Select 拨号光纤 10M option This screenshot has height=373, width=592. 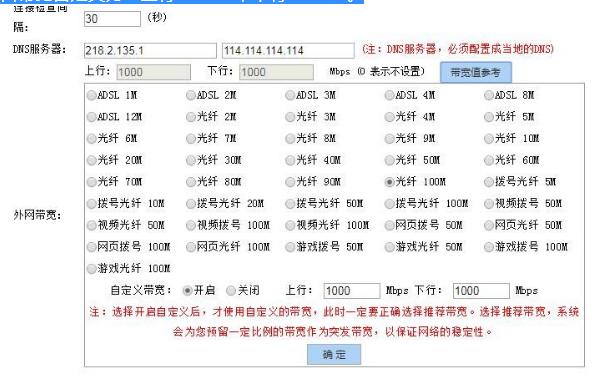pos(91,204)
